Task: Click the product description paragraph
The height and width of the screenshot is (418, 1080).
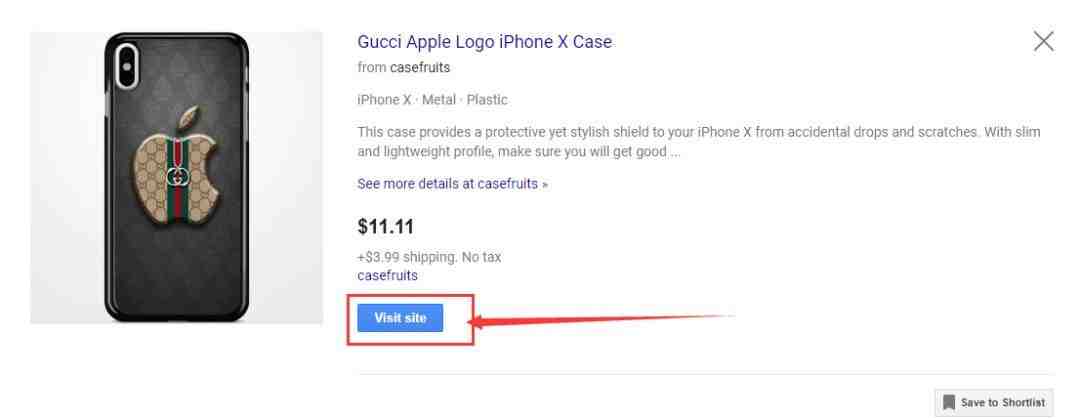Action: pyautogui.click(x=698, y=141)
